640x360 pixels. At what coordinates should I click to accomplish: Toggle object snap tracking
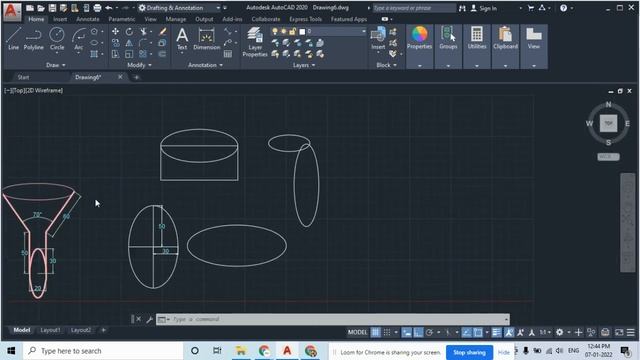pos(467,333)
